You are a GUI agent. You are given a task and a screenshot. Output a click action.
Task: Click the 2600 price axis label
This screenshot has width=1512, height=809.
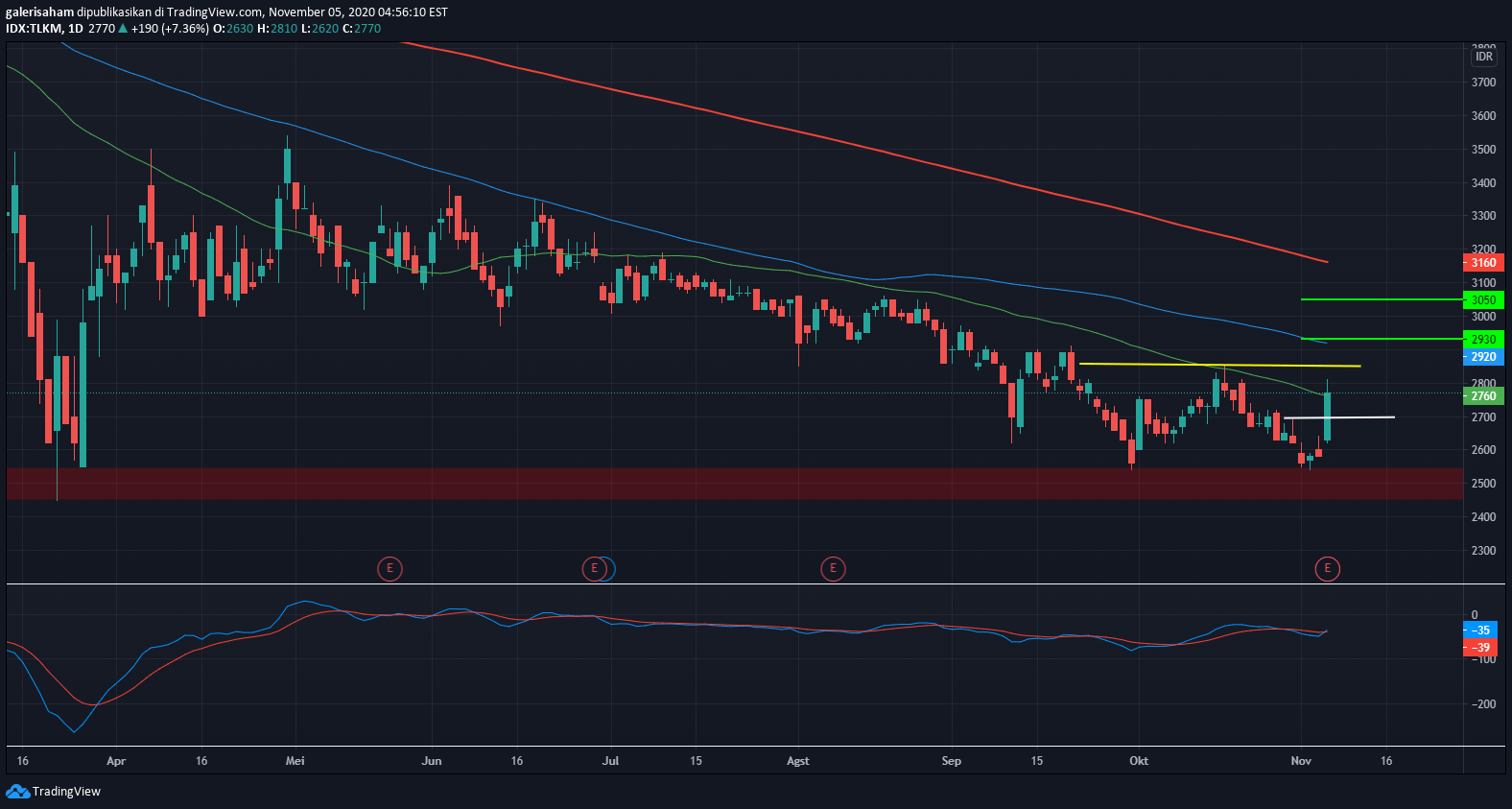1483,450
